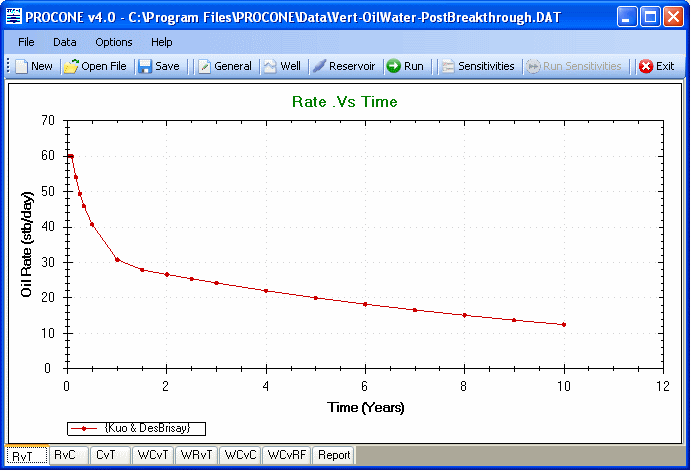Click the Reservoir toolbar icon
Viewport: 691px width, 471px height.
tap(319, 66)
